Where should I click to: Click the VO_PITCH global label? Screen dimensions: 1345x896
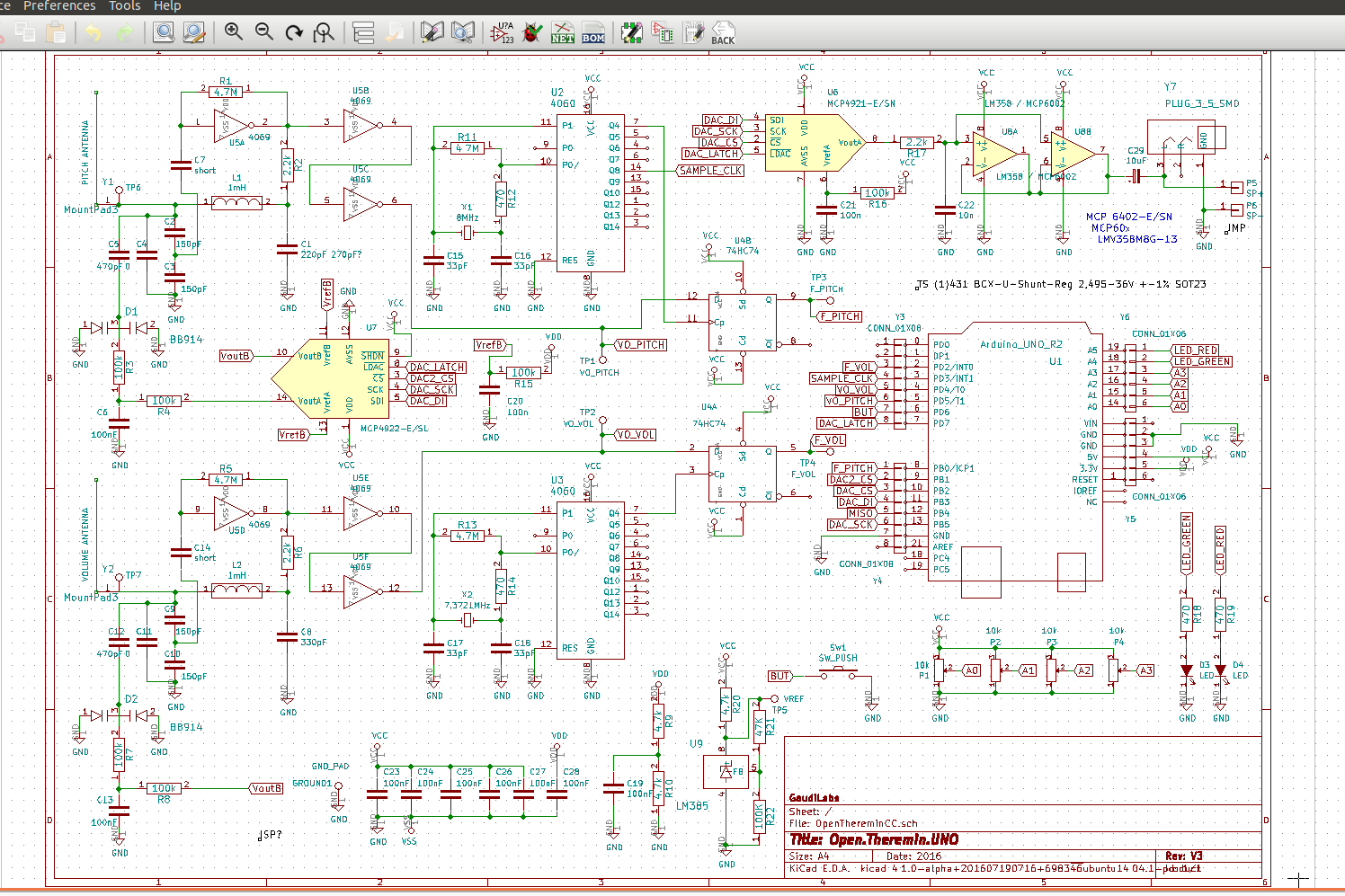[x=642, y=344]
